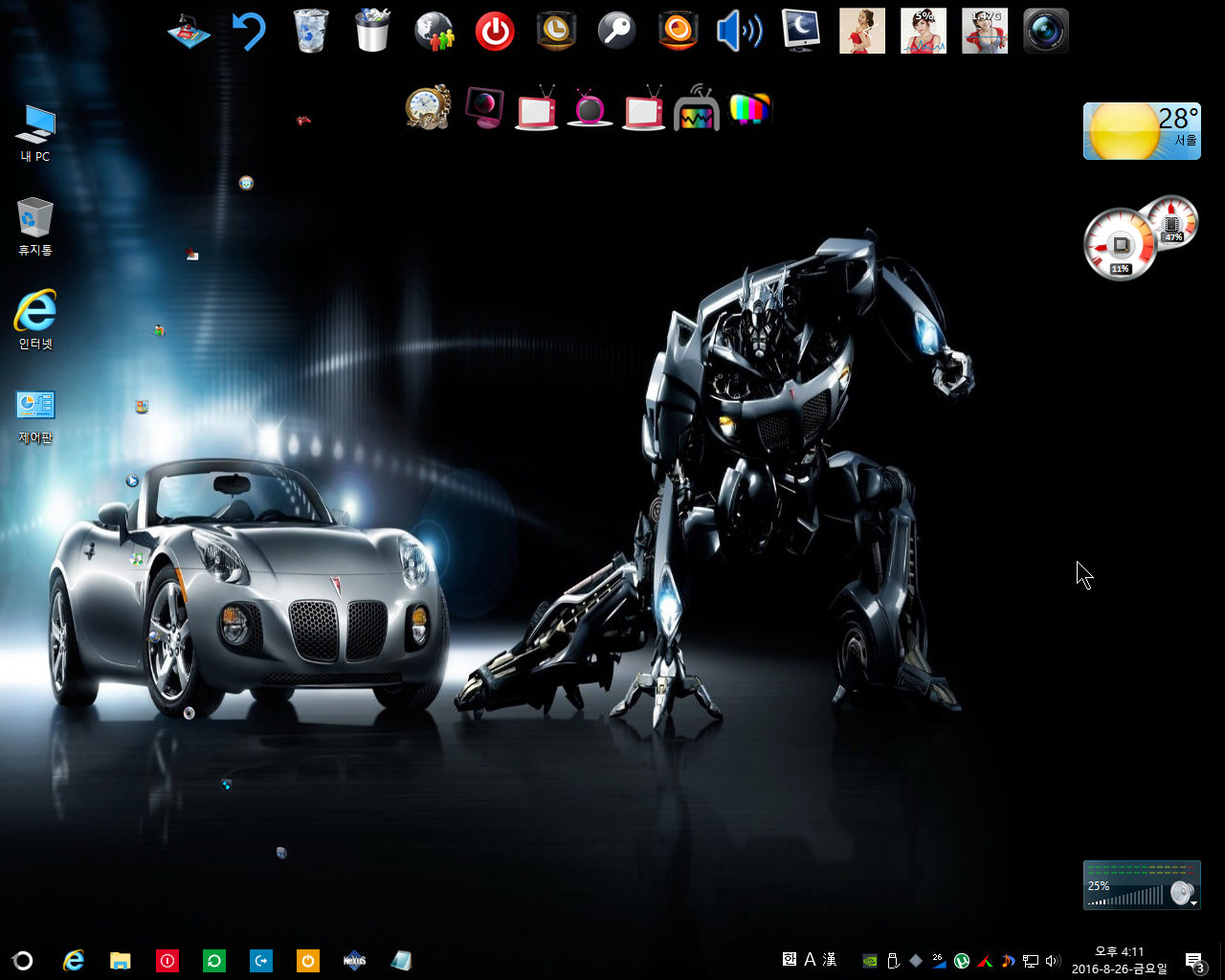Screen dimensions: 1225x980
Task: Open File Explorer from the taskbar
Action: 121,961
